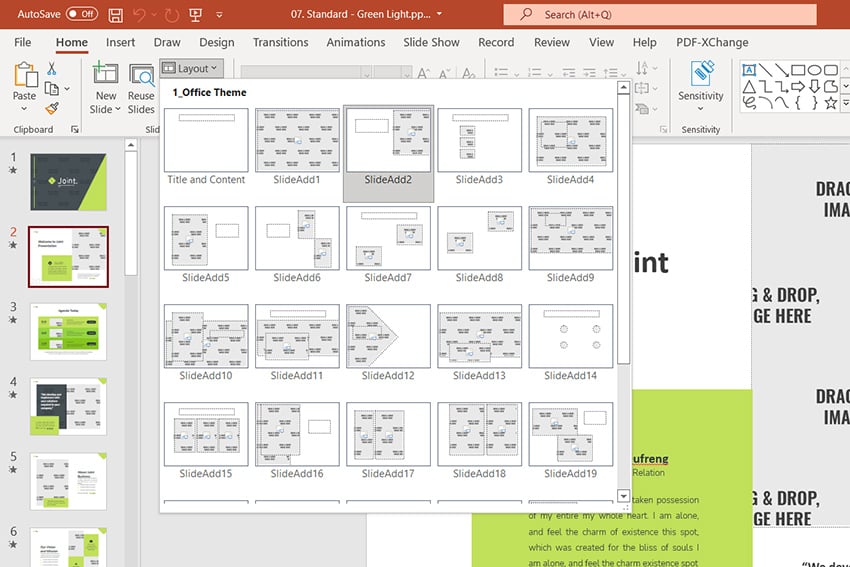850x567 pixels.
Task: Switch to the Transitions tab
Action: pos(280,42)
